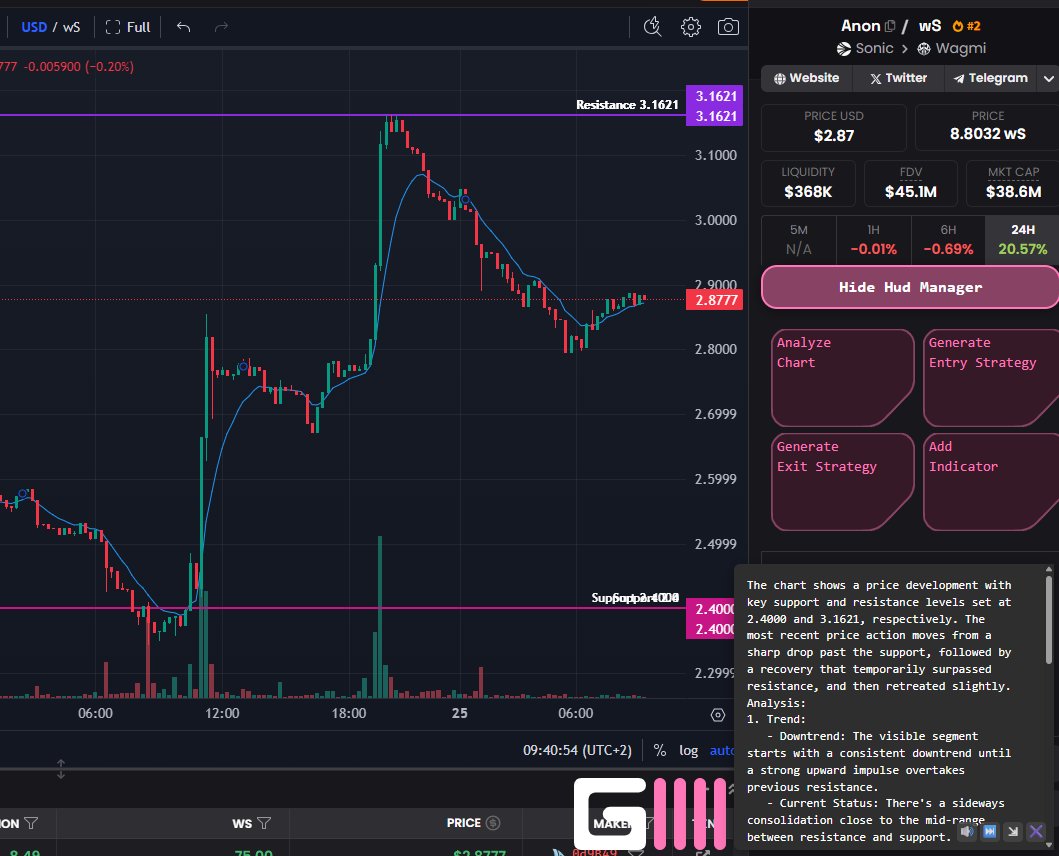Click the 75.00 WS table value
Image resolution: width=1059 pixels, height=856 pixels.
(253, 852)
